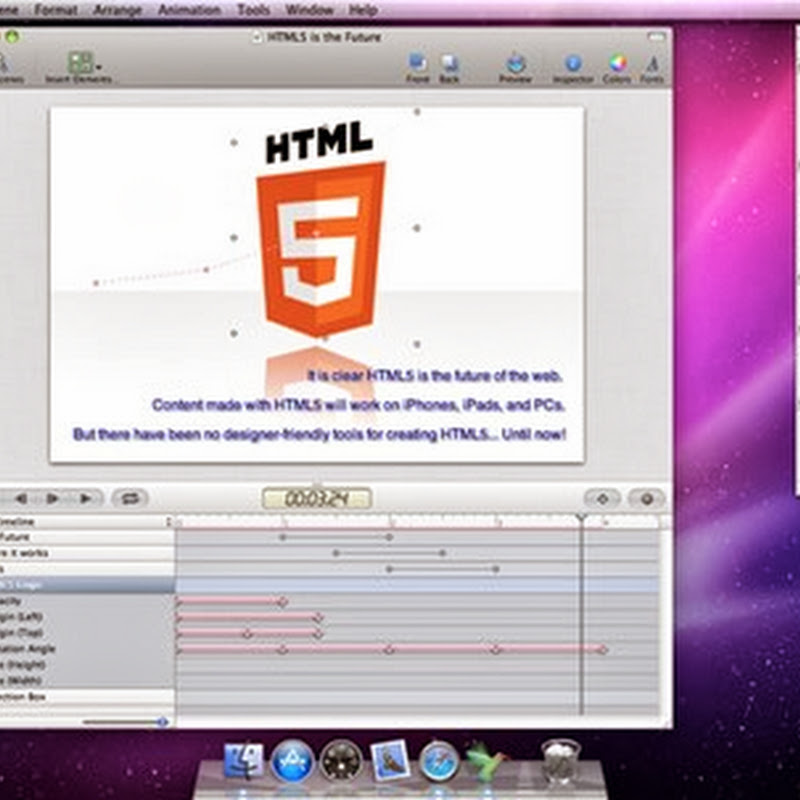Open the Window menu
Screen dimensions: 800x800
[309, 10]
